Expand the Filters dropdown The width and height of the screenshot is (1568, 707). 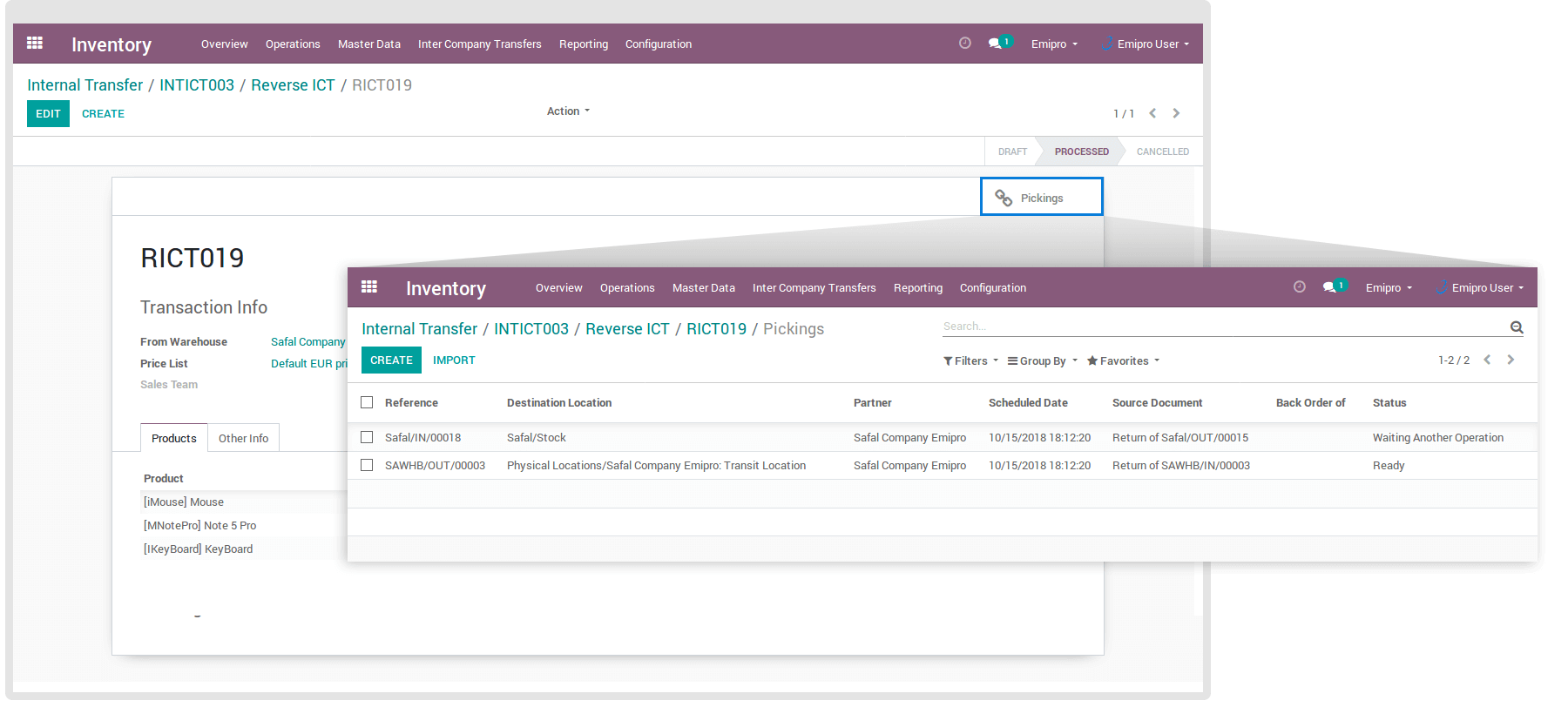tap(970, 360)
